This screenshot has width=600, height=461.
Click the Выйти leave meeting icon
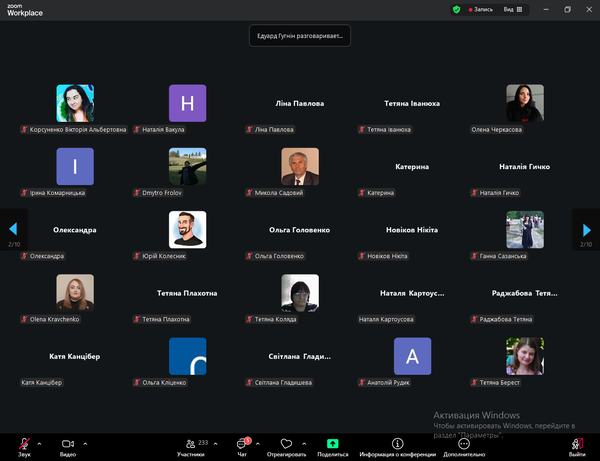578,443
